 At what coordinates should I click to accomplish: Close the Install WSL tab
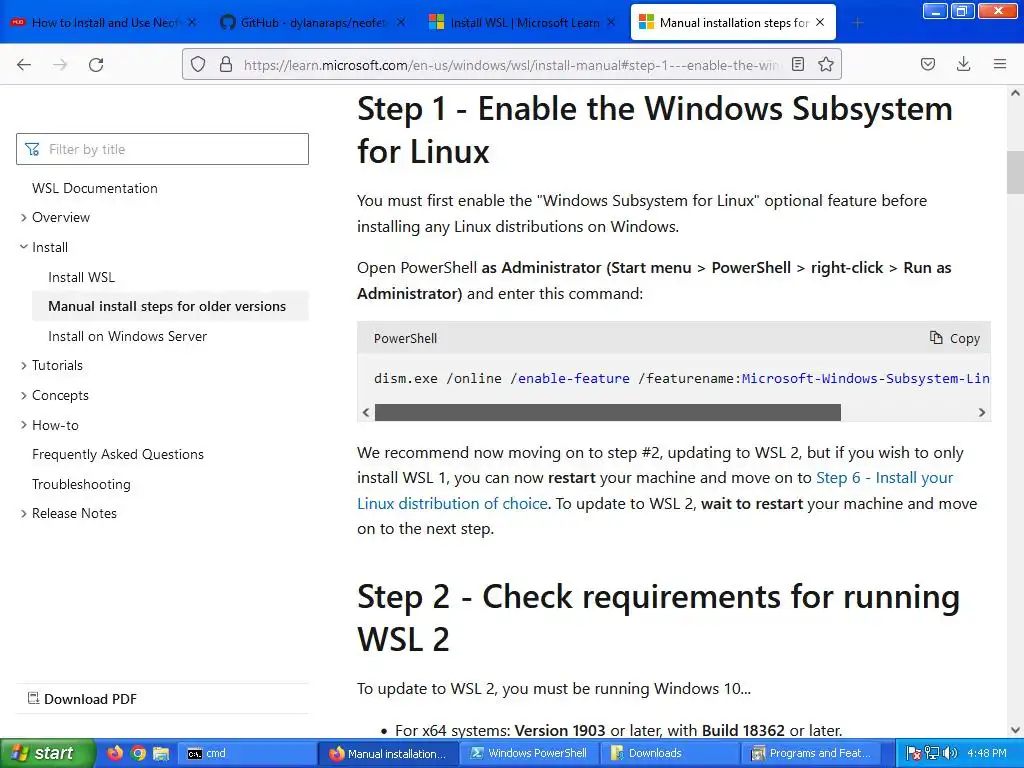[x=611, y=22]
